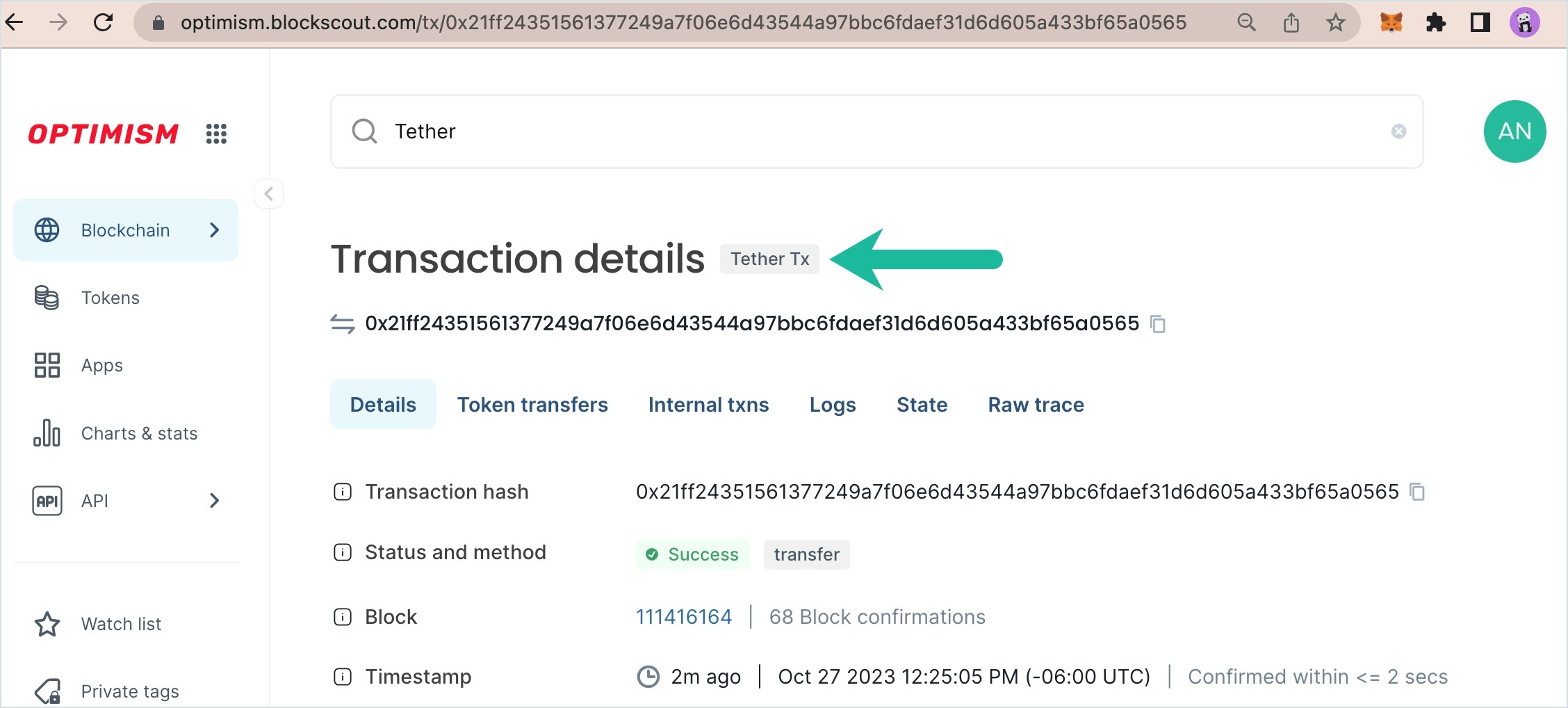Bookmark this page with the star icon
The width and height of the screenshot is (1568, 708).
1335,23
